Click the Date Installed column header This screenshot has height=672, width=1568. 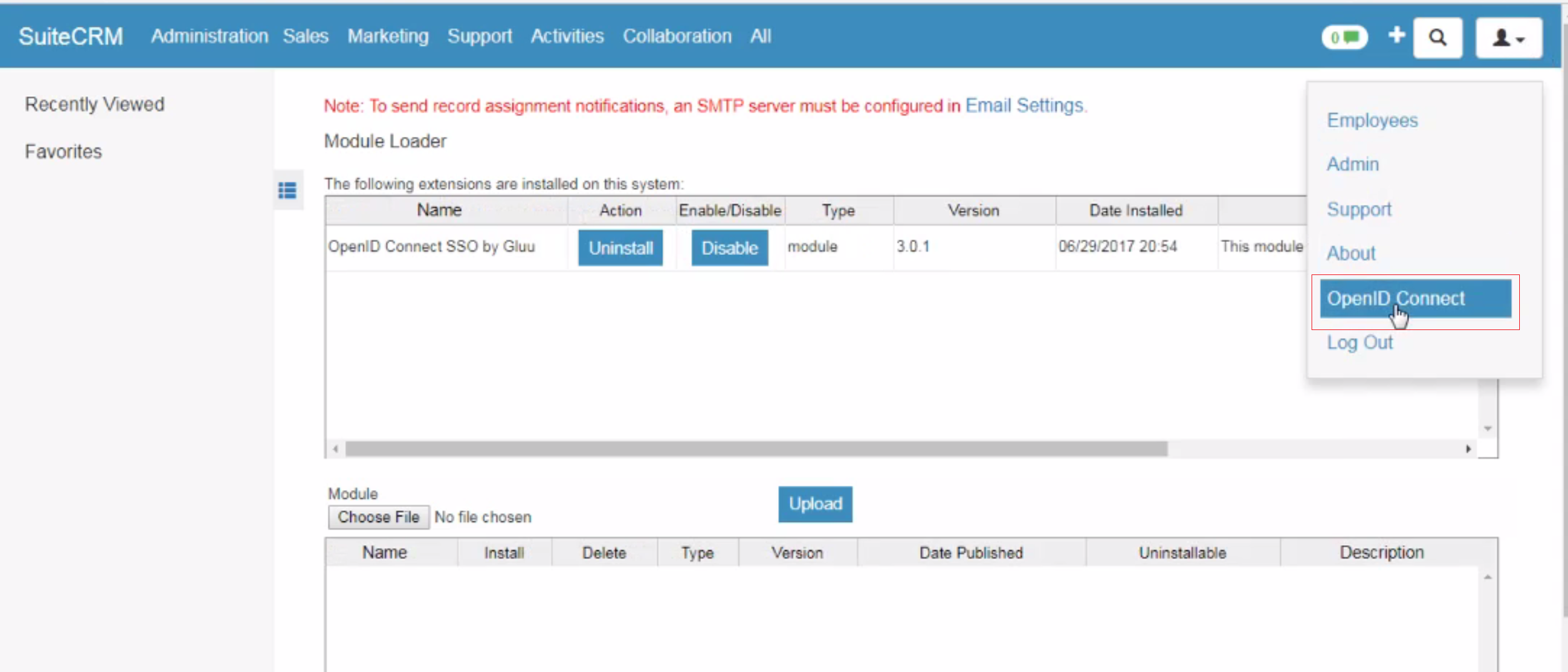1136,211
